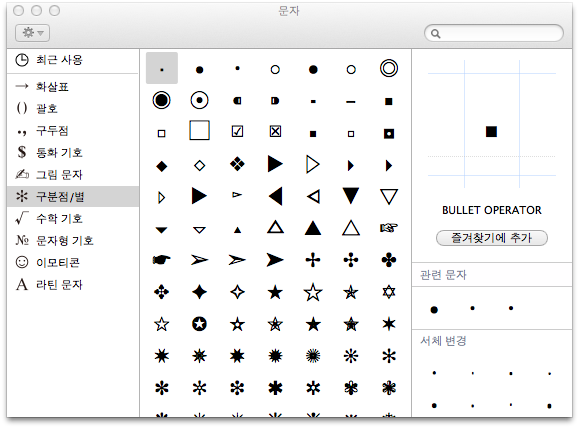The image size is (579, 428).
Task: Click the 서체 변경 section header
Action: (x=443, y=340)
